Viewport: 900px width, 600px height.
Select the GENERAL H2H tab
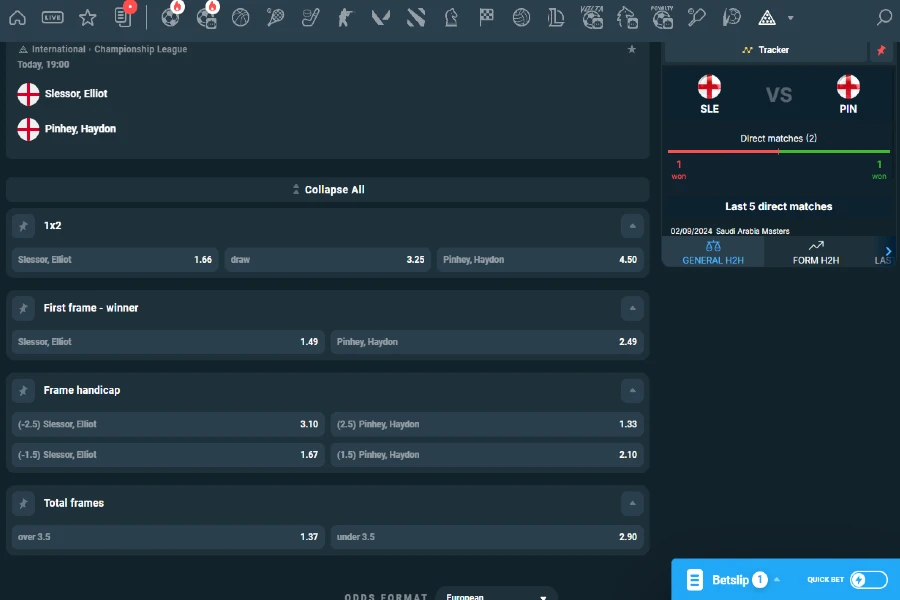[712, 251]
